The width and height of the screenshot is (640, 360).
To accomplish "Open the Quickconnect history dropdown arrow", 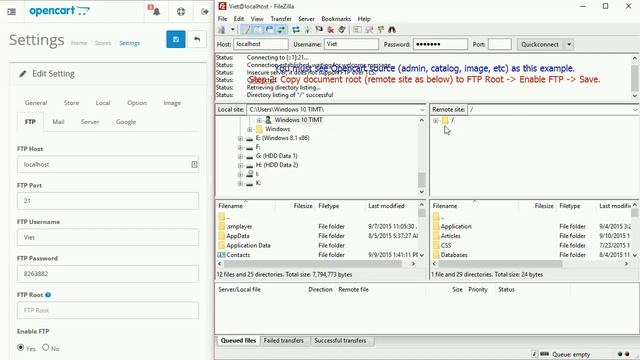I will (x=569, y=44).
